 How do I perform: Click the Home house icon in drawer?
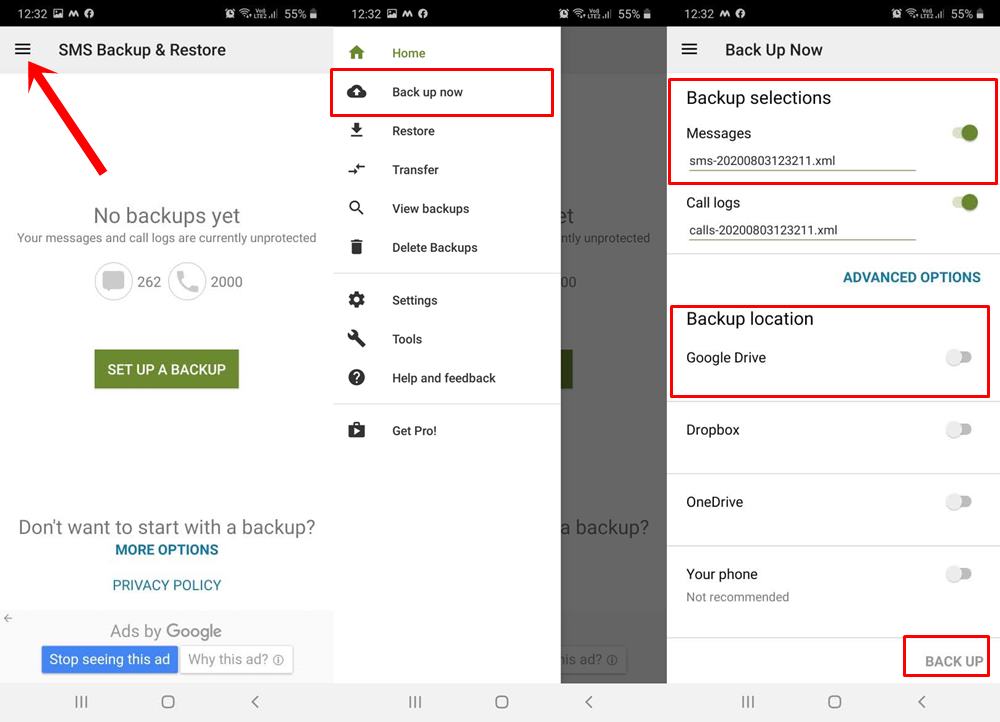[x=357, y=53]
